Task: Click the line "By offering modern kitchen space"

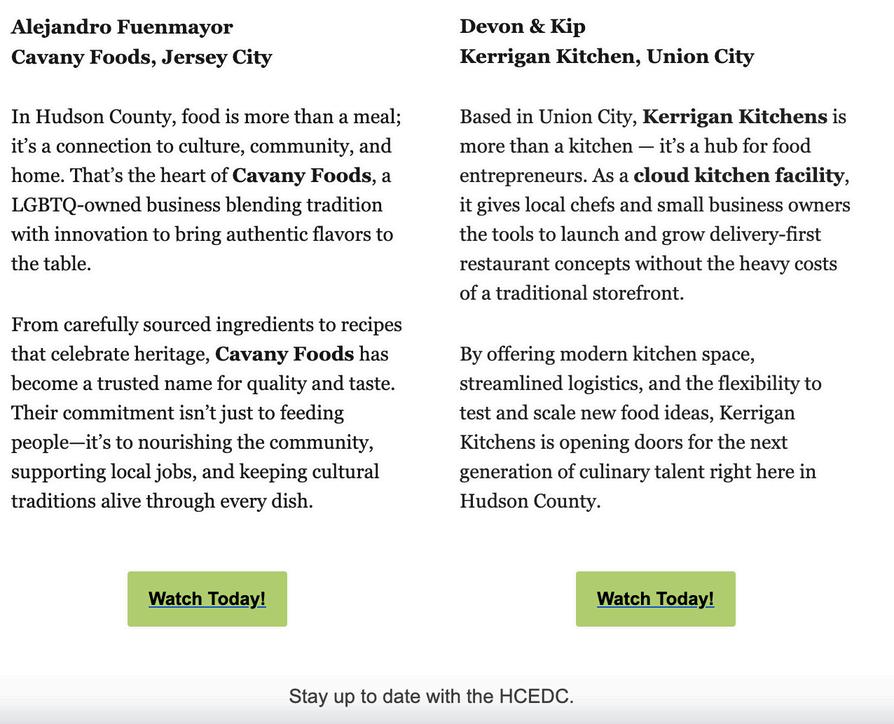Action: click(607, 354)
